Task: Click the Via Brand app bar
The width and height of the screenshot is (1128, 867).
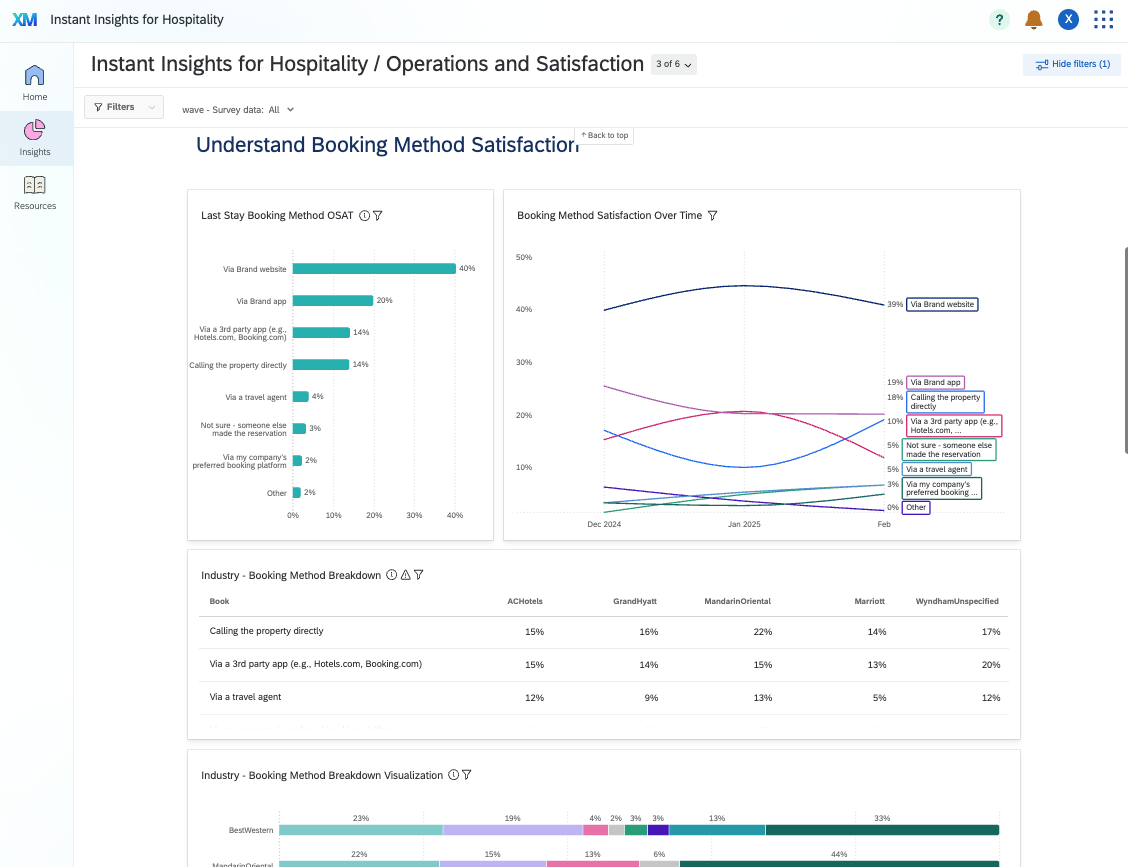Action: (333, 301)
